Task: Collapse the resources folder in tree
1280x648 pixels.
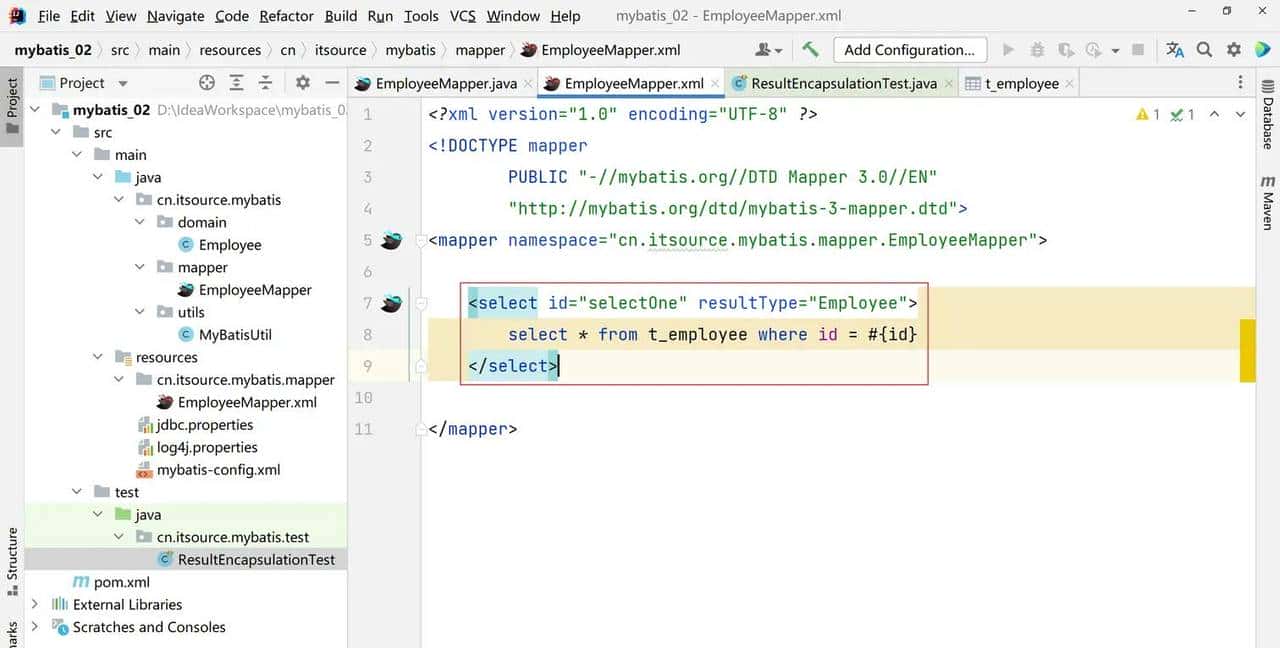Action: point(98,357)
